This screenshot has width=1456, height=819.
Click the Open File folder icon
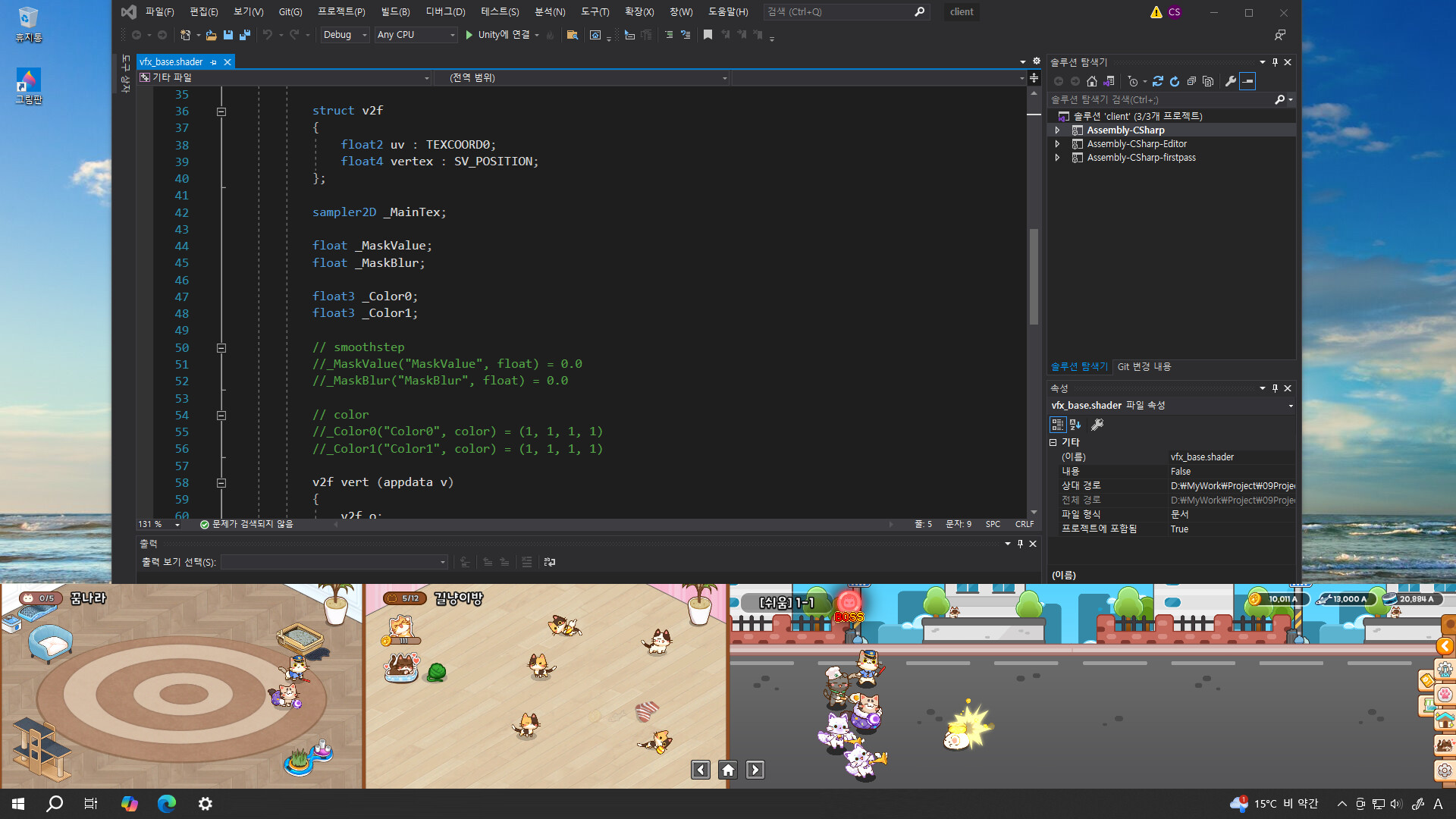point(212,35)
